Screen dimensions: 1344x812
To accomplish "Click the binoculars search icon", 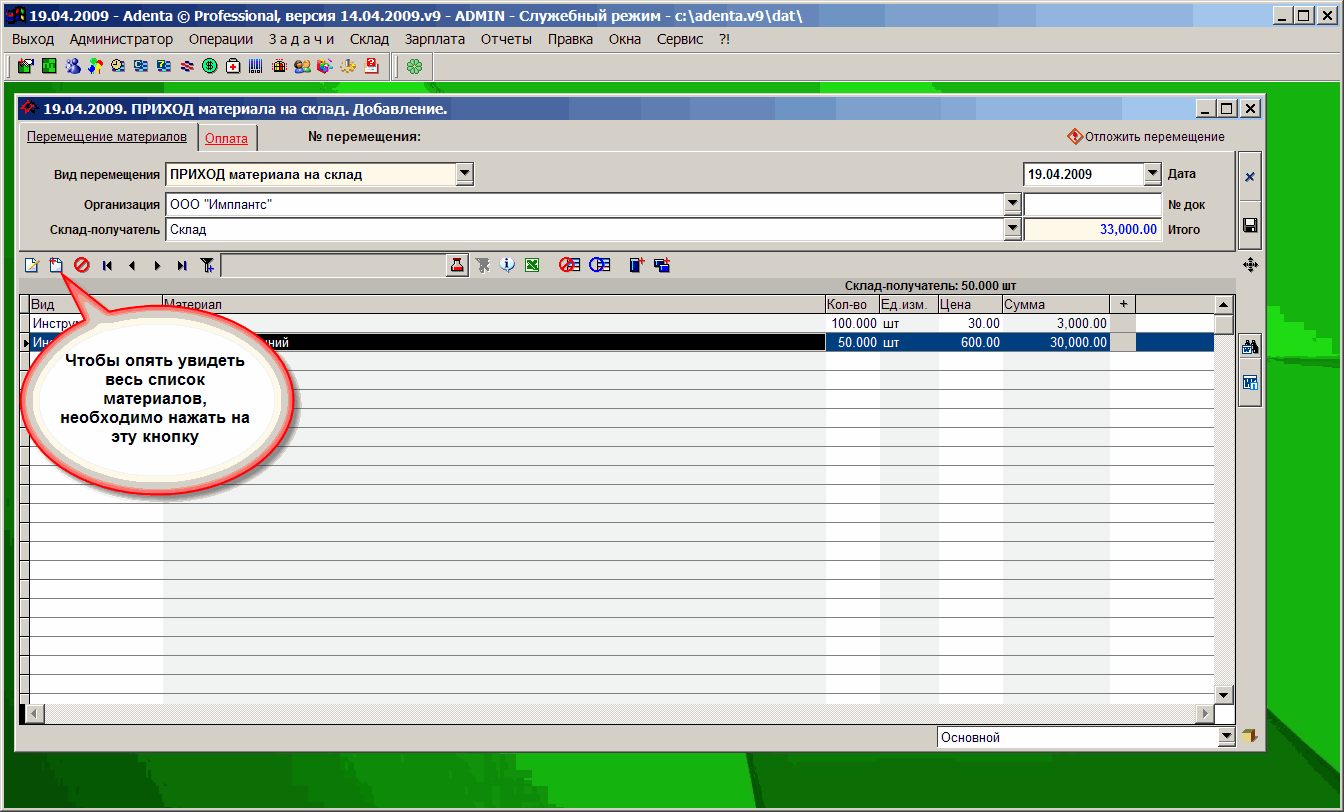I will coord(1249,348).
